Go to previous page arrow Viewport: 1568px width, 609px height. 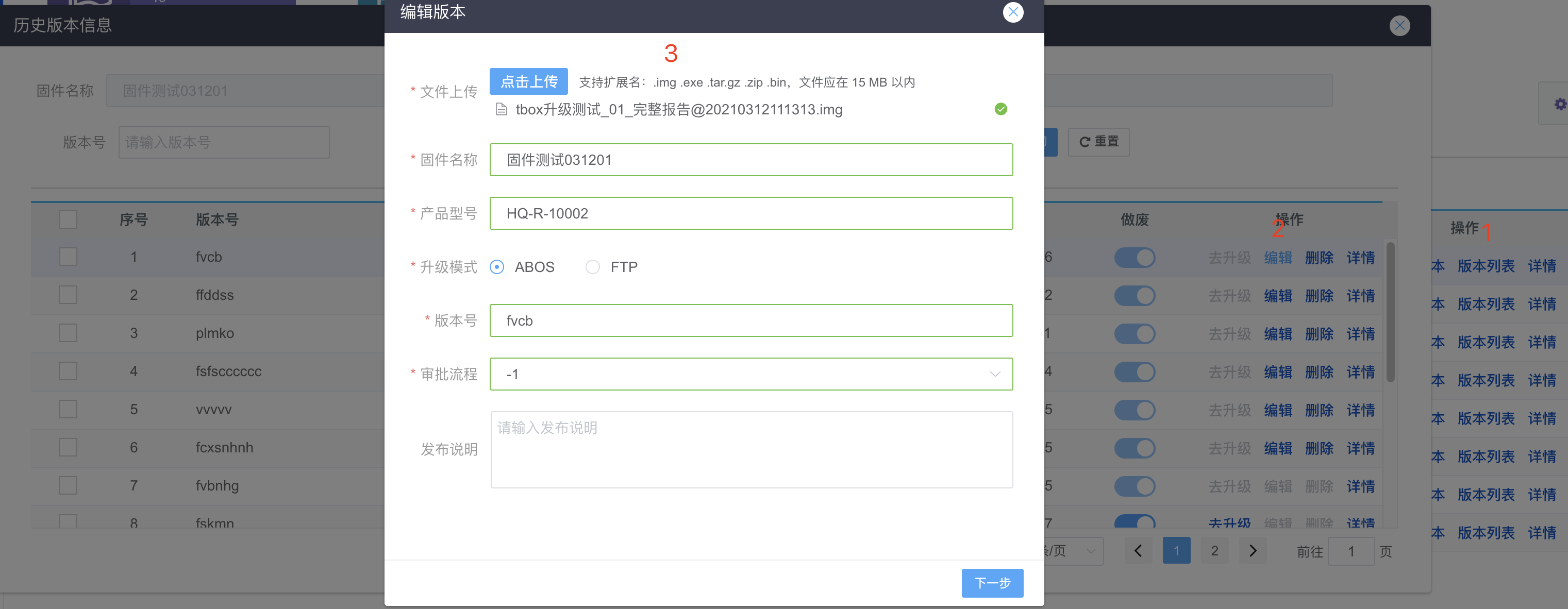click(1138, 551)
